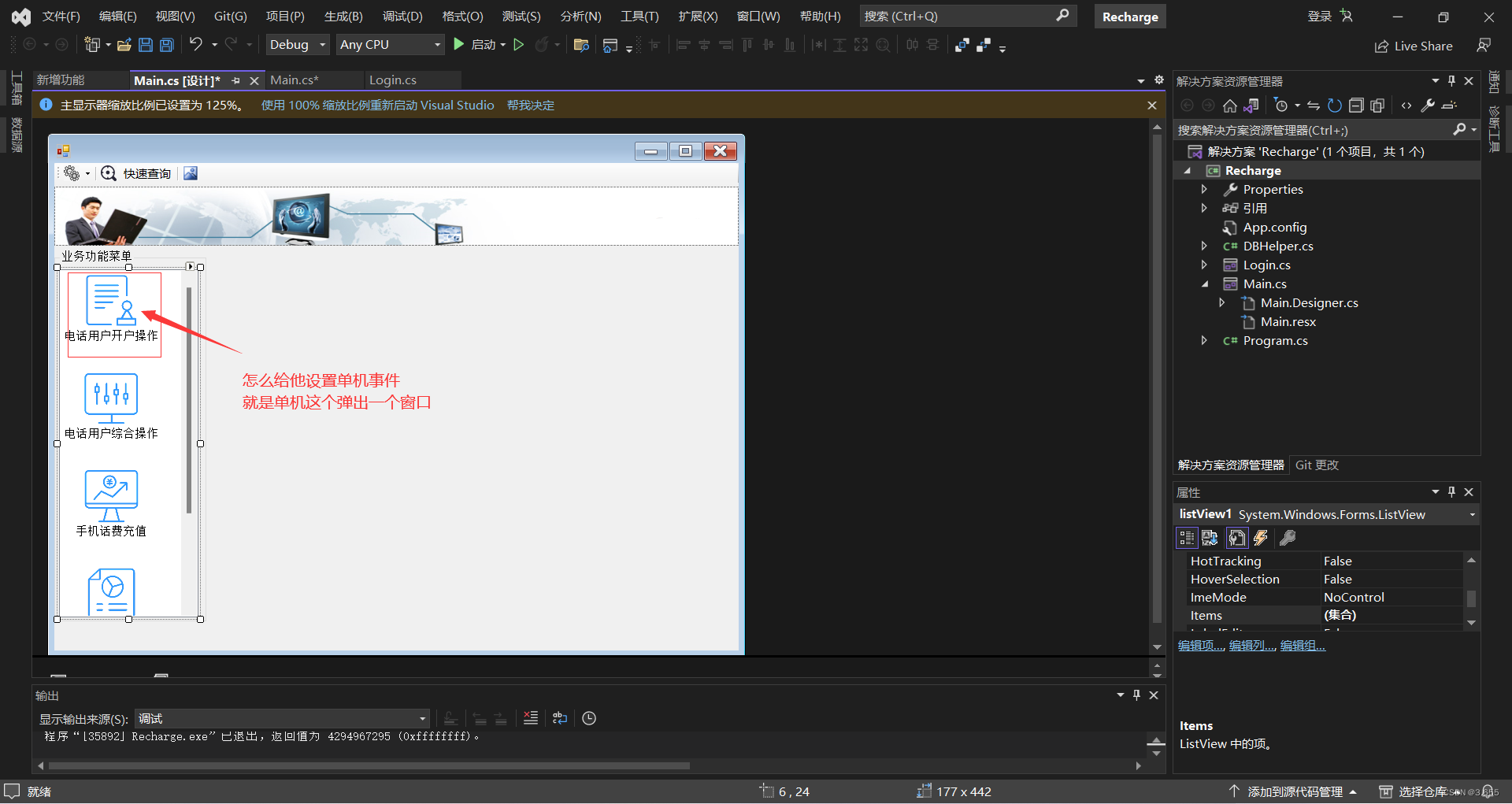Click the Properties grid vertical scrollbar thumb
The image size is (1512, 804).
(1471, 598)
